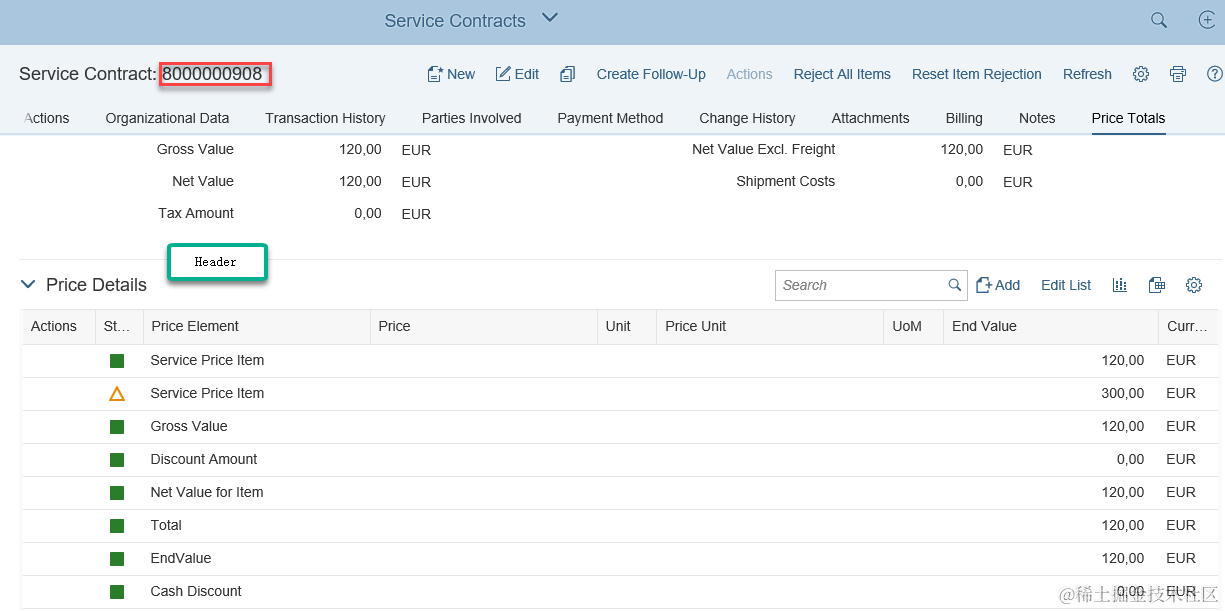1225x611 pixels.
Task: Click green status icon of Cash Discount row
Action: click(117, 592)
